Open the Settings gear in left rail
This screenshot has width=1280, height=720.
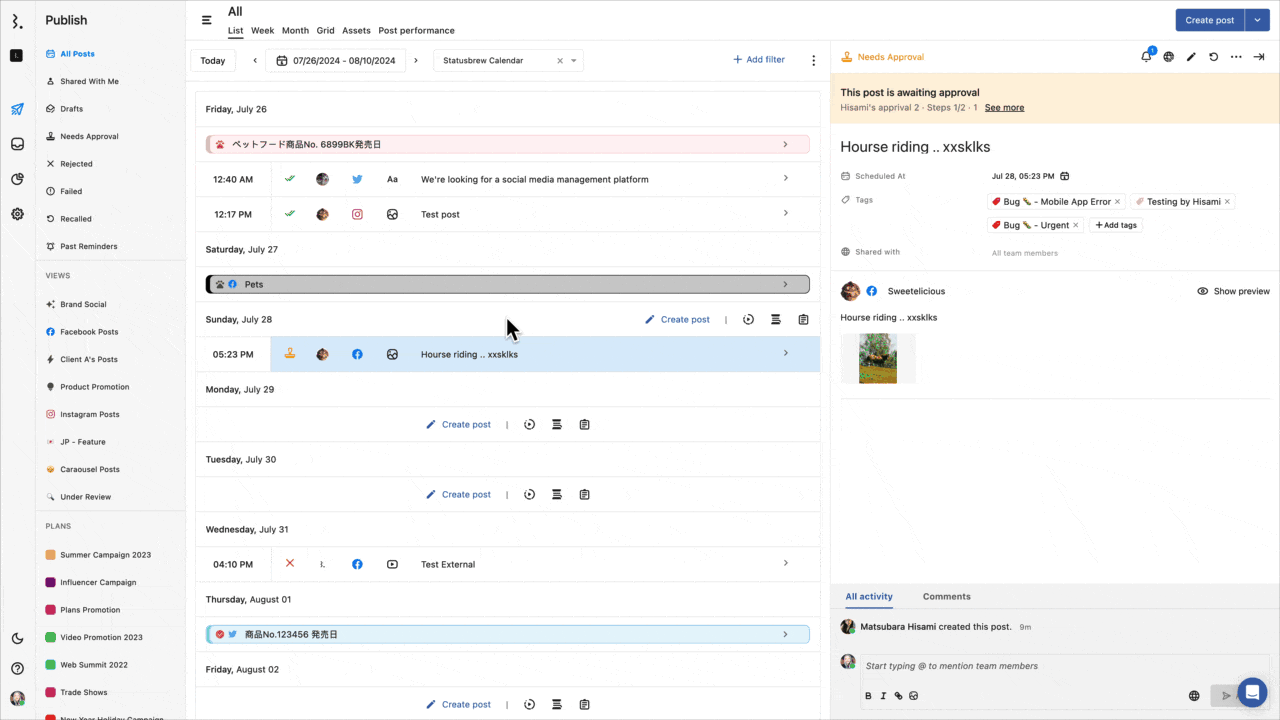[17, 214]
